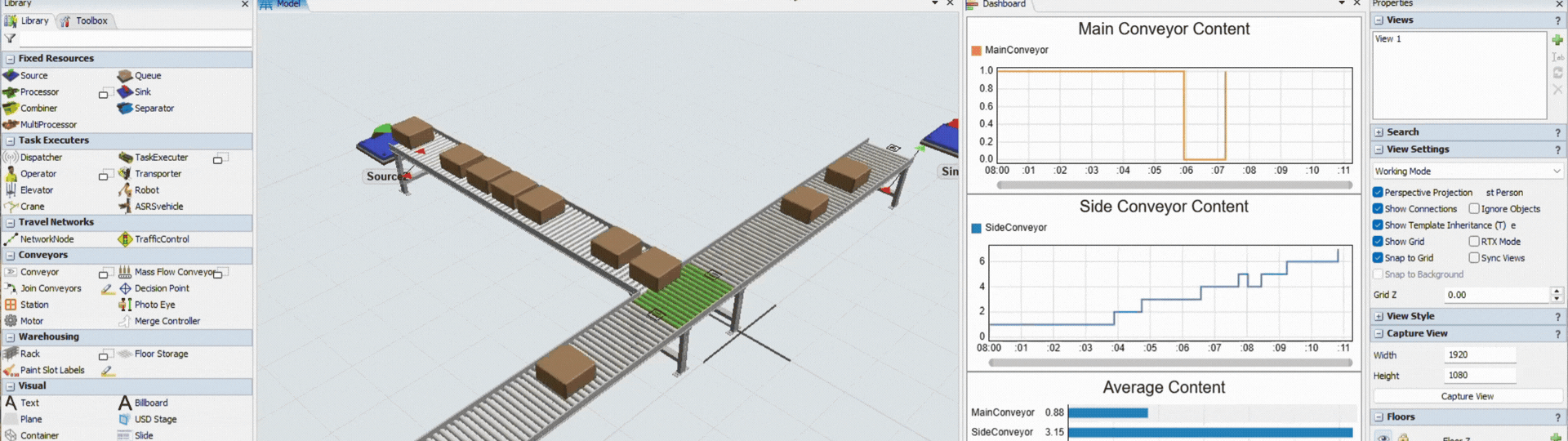
Task: Pick the Processor library item
Action: pos(31,92)
